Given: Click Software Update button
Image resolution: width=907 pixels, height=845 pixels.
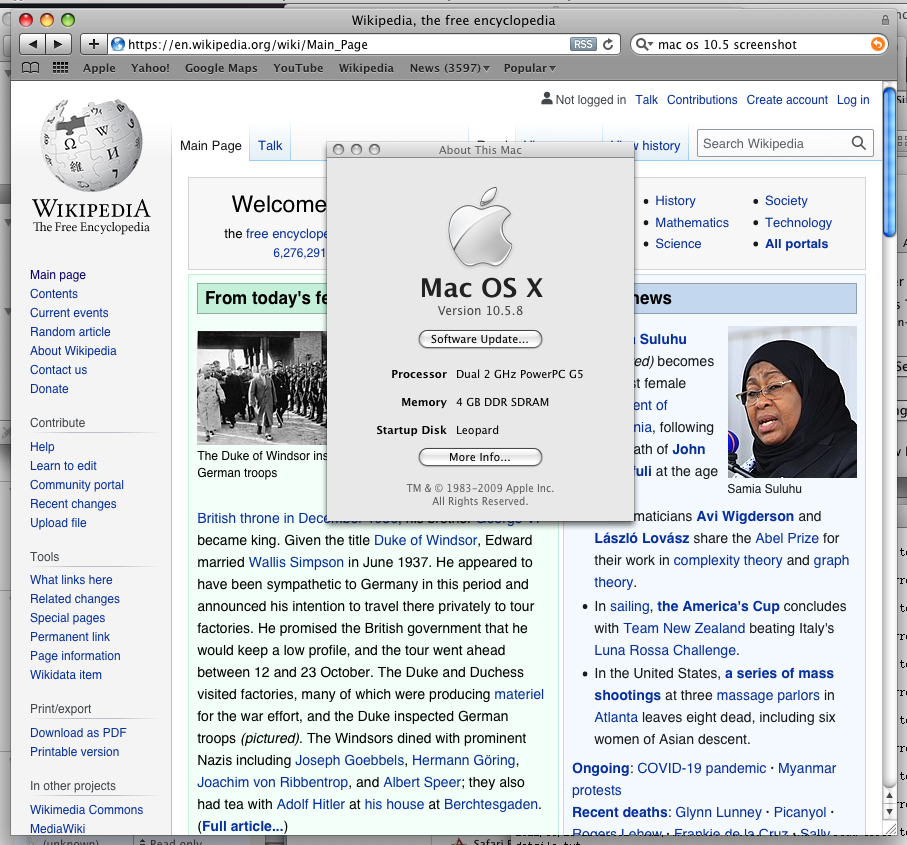Looking at the screenshot, I should click(x=480, y=339).
